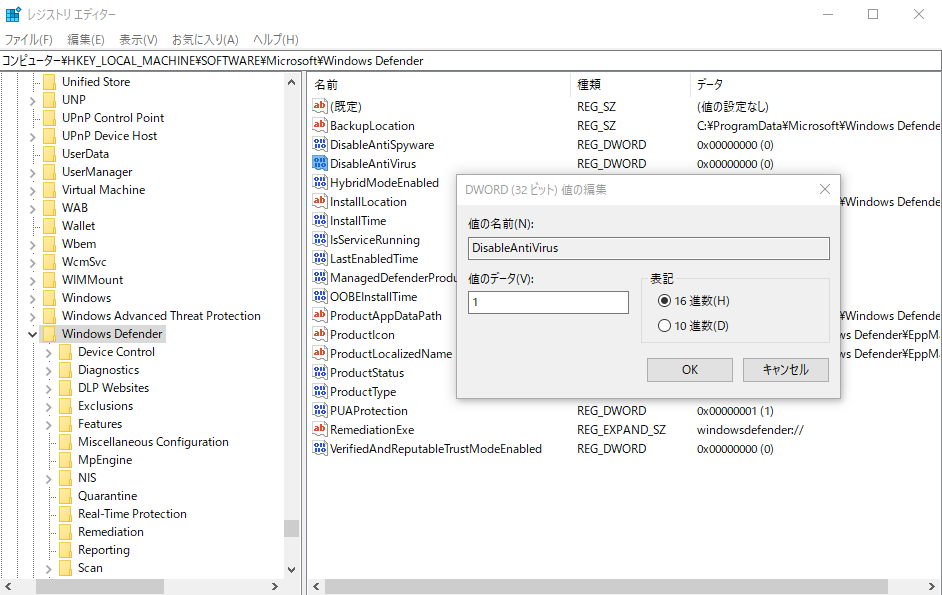This screenshot has height=595, width=942.
Task: Click the tree pane scroll-down arrow
Action: pyautogui.click(x=291, y=570)
